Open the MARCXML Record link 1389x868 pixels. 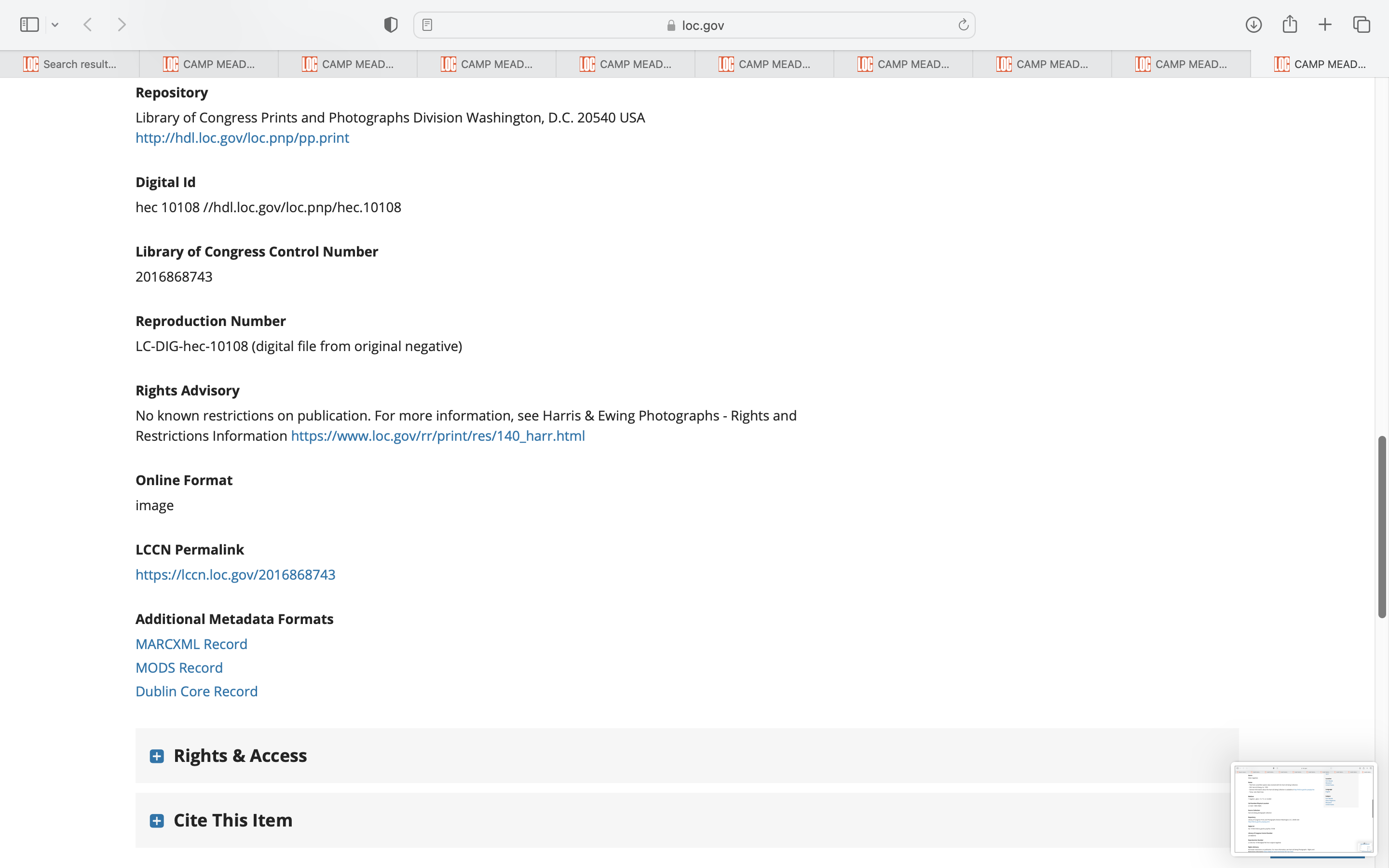pyautogui.click(x=191, y=644)
